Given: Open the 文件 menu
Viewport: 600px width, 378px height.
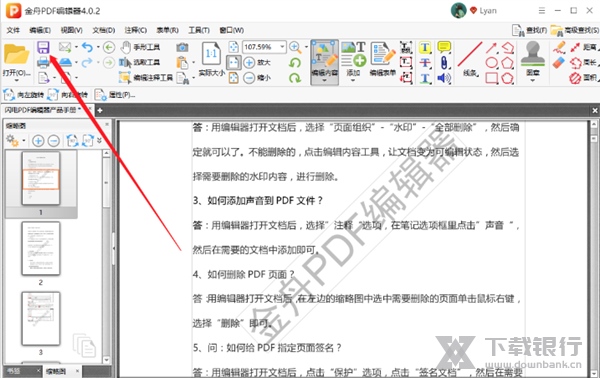Looking at the screenshot, I should [x=13, y=30].
